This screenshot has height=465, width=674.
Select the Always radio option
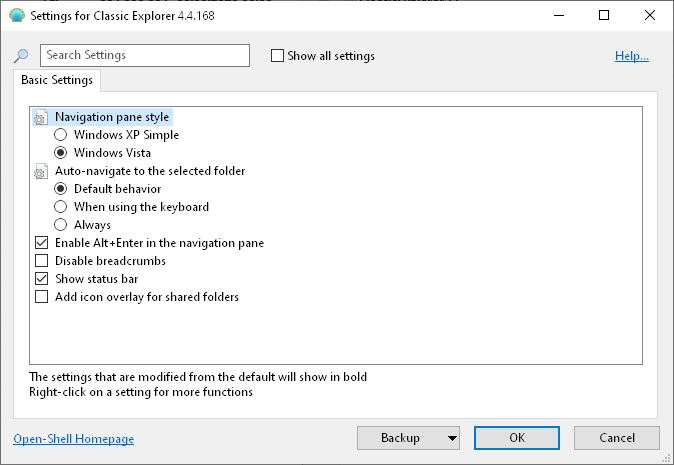61,225
